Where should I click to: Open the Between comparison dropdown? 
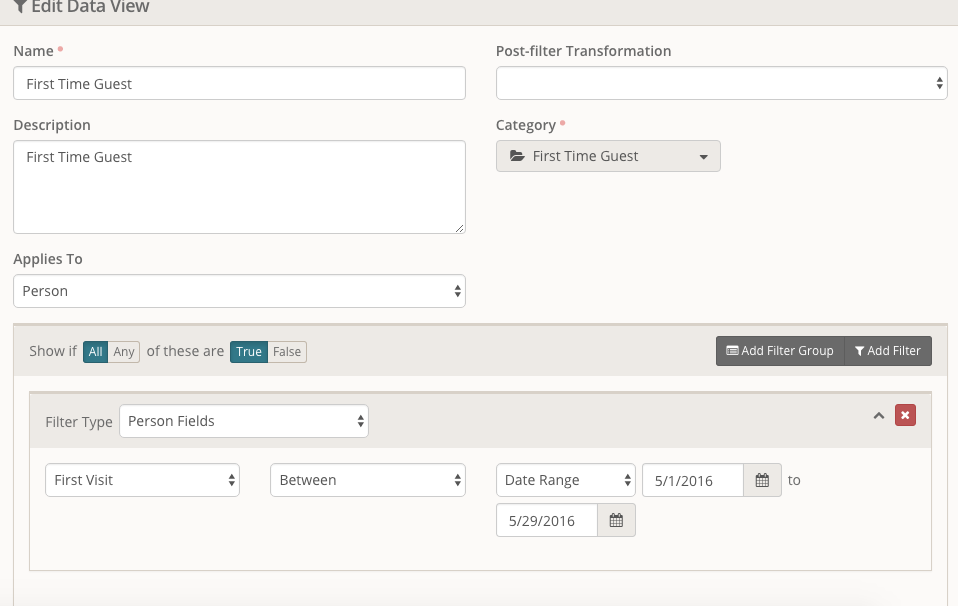[367, 480]
